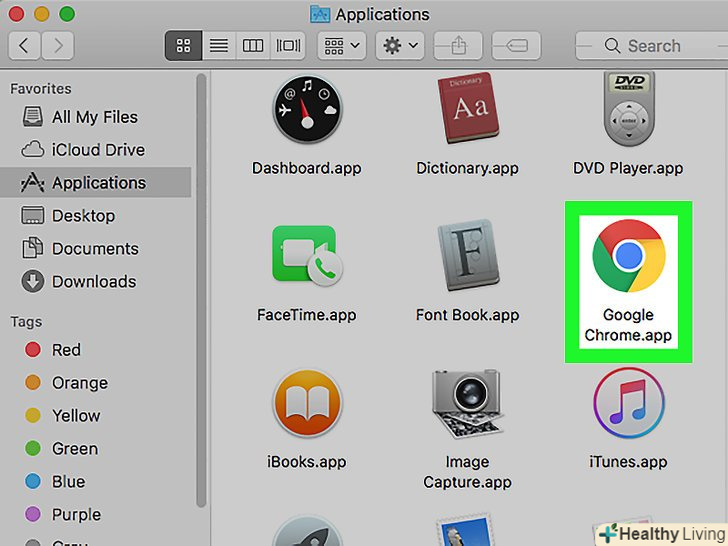Open the gear Action menu
Screen dimensions: 728x546
pyautogui.click(x=399, y=46)
